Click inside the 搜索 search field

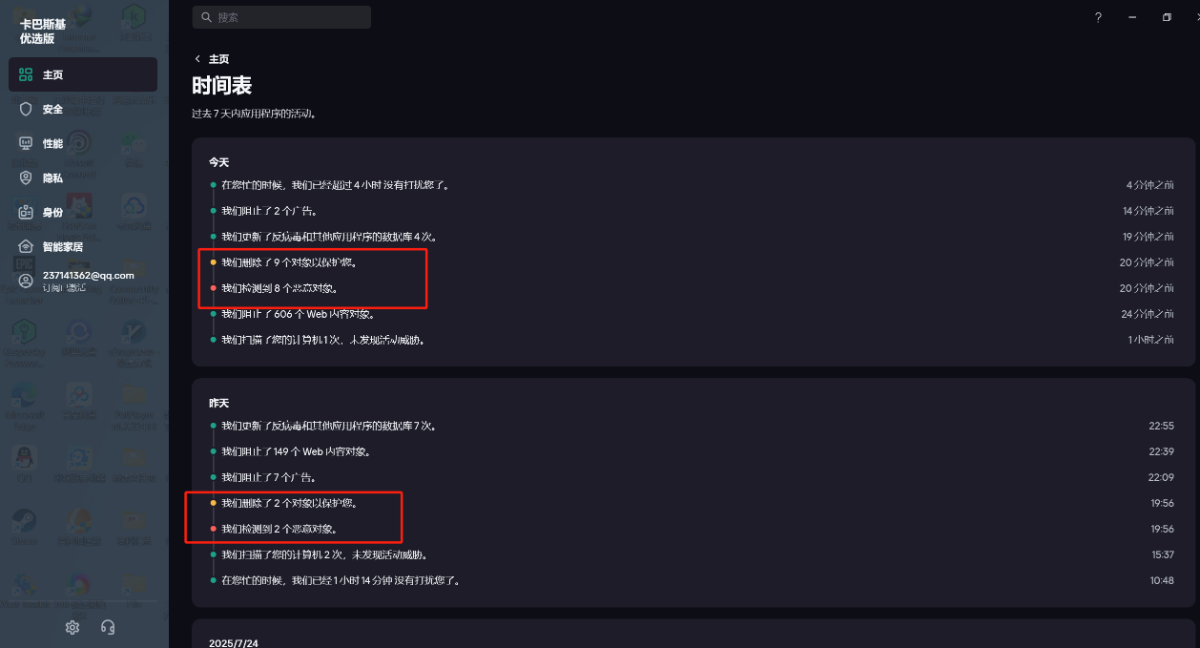click(x=290, y=17)
